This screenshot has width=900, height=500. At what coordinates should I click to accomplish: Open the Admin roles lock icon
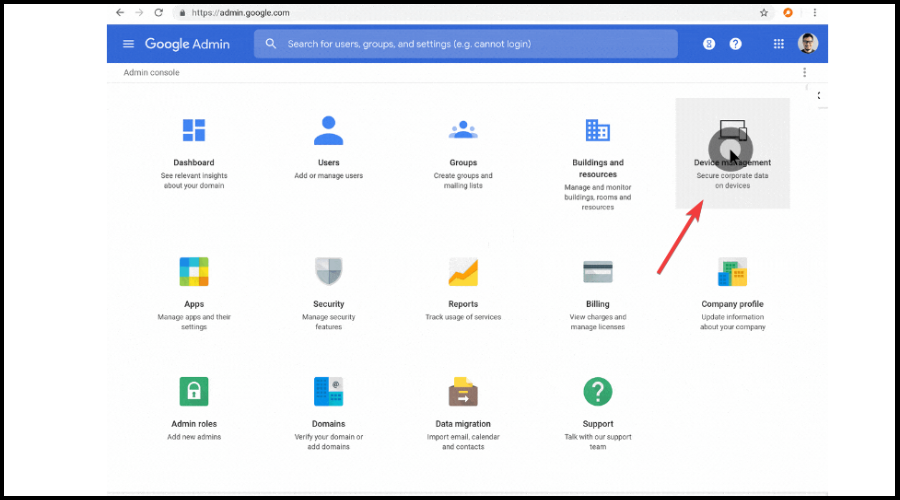click(x=194, y=392)
